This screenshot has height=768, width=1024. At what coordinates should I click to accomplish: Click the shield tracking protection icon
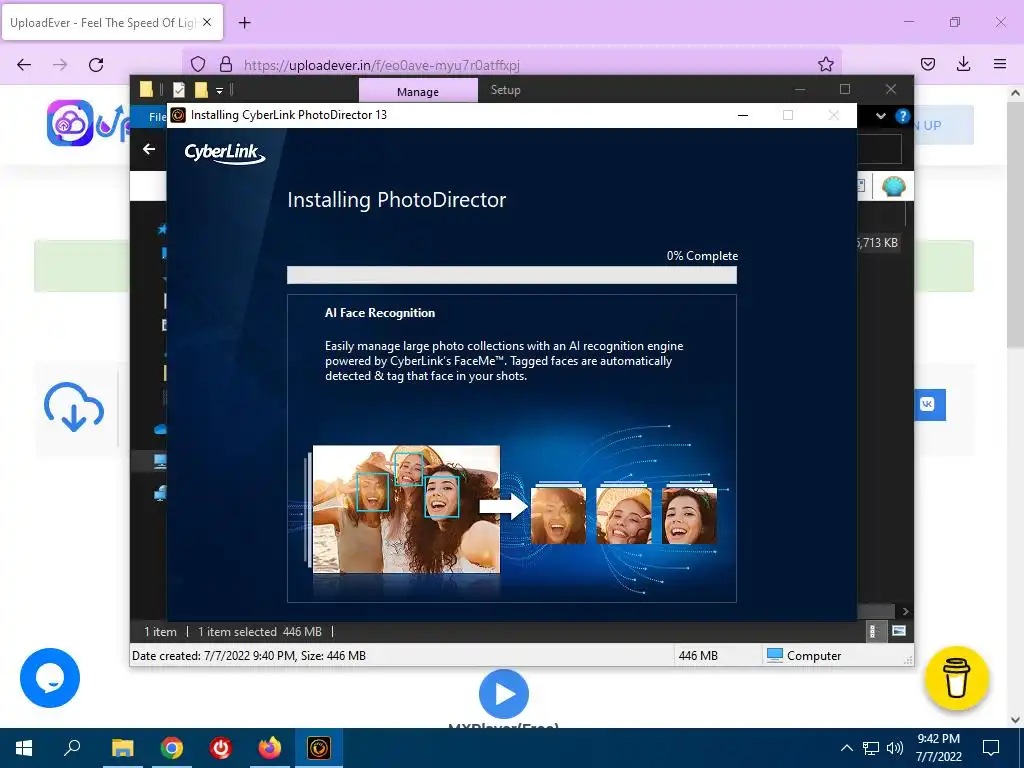(x=198, y=64)
